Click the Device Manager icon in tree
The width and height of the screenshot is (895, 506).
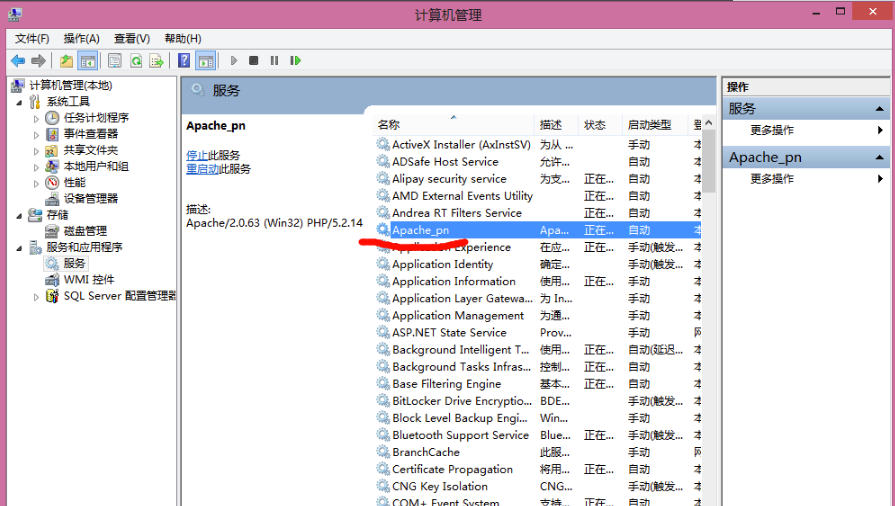pos(52,198)
